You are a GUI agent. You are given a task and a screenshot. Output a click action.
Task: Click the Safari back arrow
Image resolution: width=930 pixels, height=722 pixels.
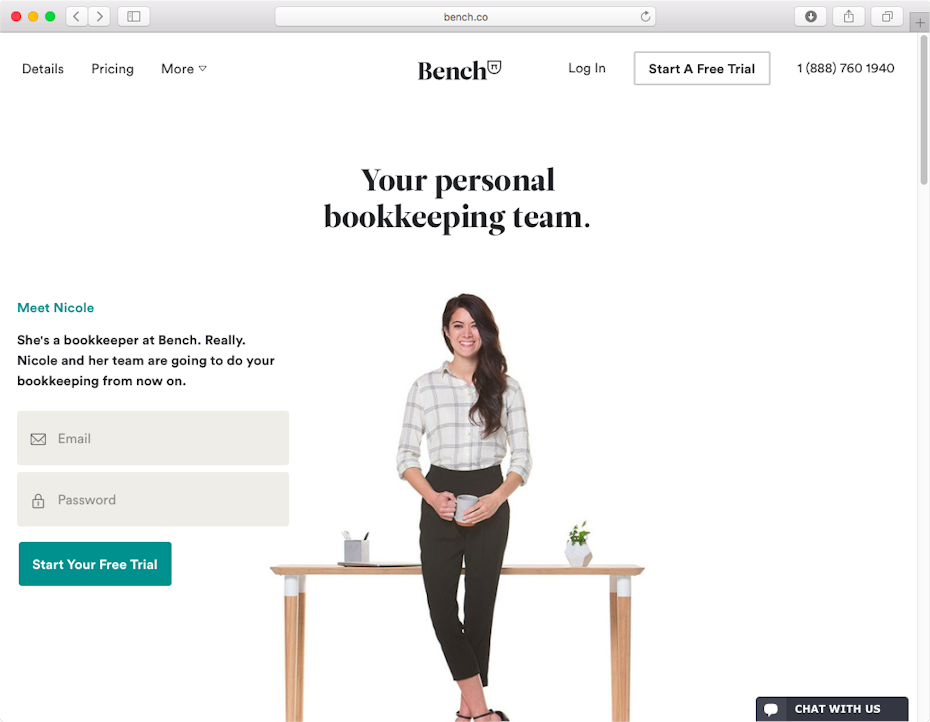pos(77,17)
